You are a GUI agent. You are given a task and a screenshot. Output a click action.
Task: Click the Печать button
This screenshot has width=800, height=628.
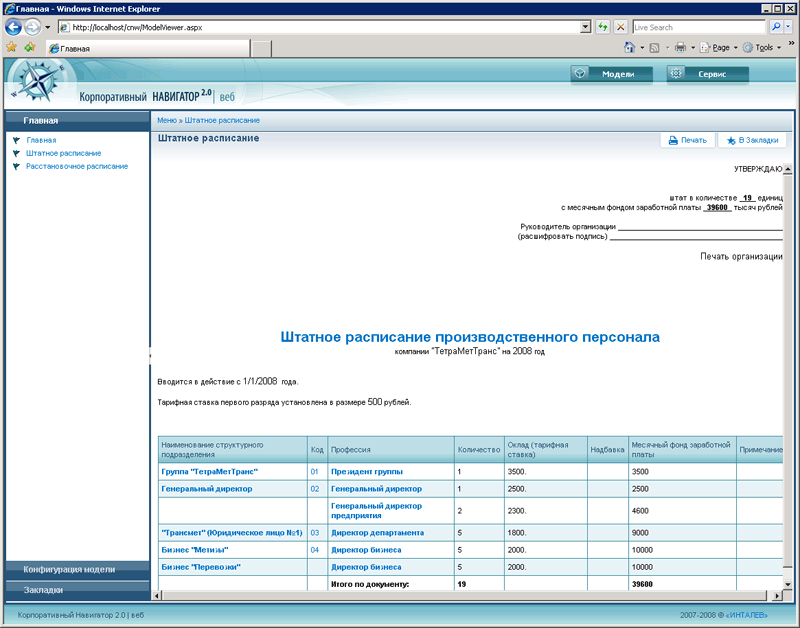688,140
